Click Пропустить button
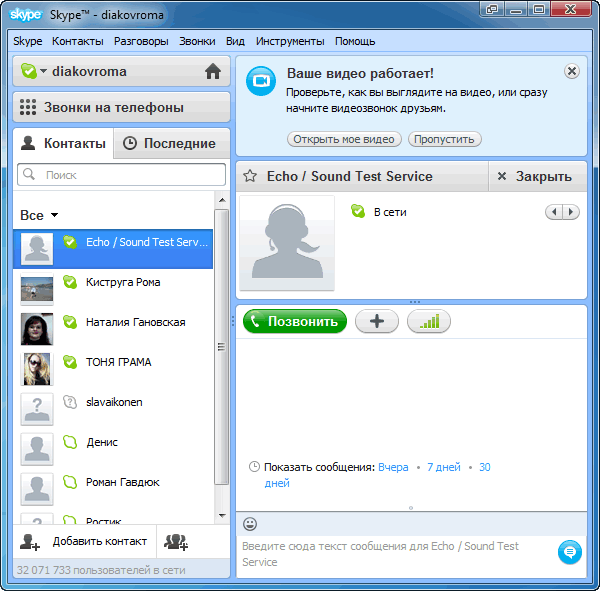 pyautogui.click(x=444, y=139)
